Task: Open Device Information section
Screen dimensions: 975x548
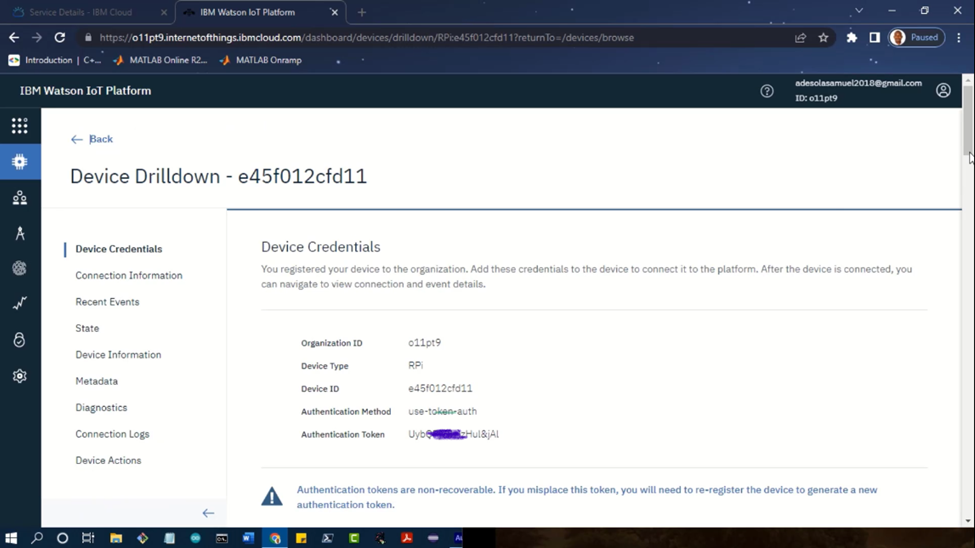Action: [x=118, y=355]
